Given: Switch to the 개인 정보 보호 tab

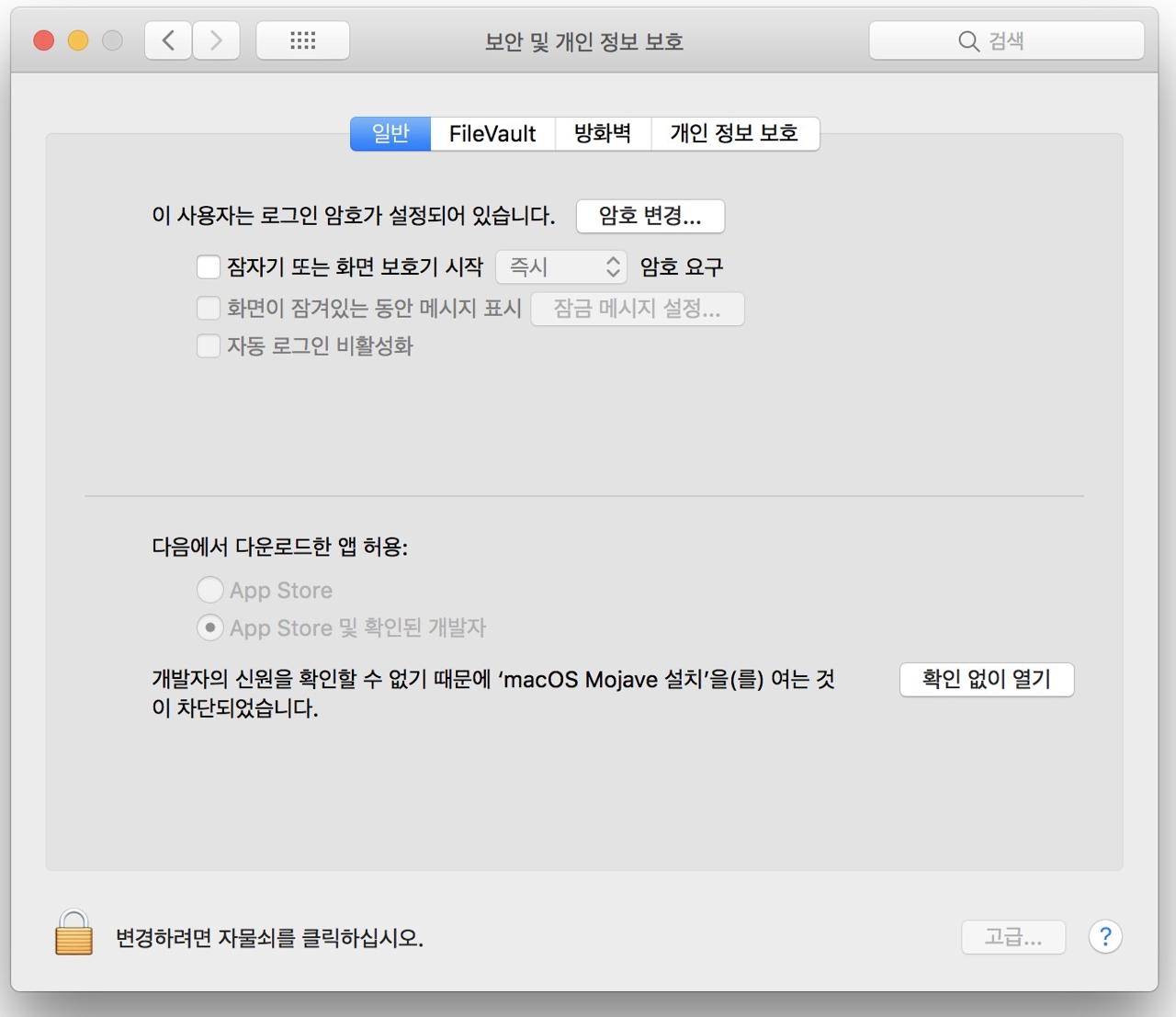Looking at the screenshot, I should click(x=734, y=133).
